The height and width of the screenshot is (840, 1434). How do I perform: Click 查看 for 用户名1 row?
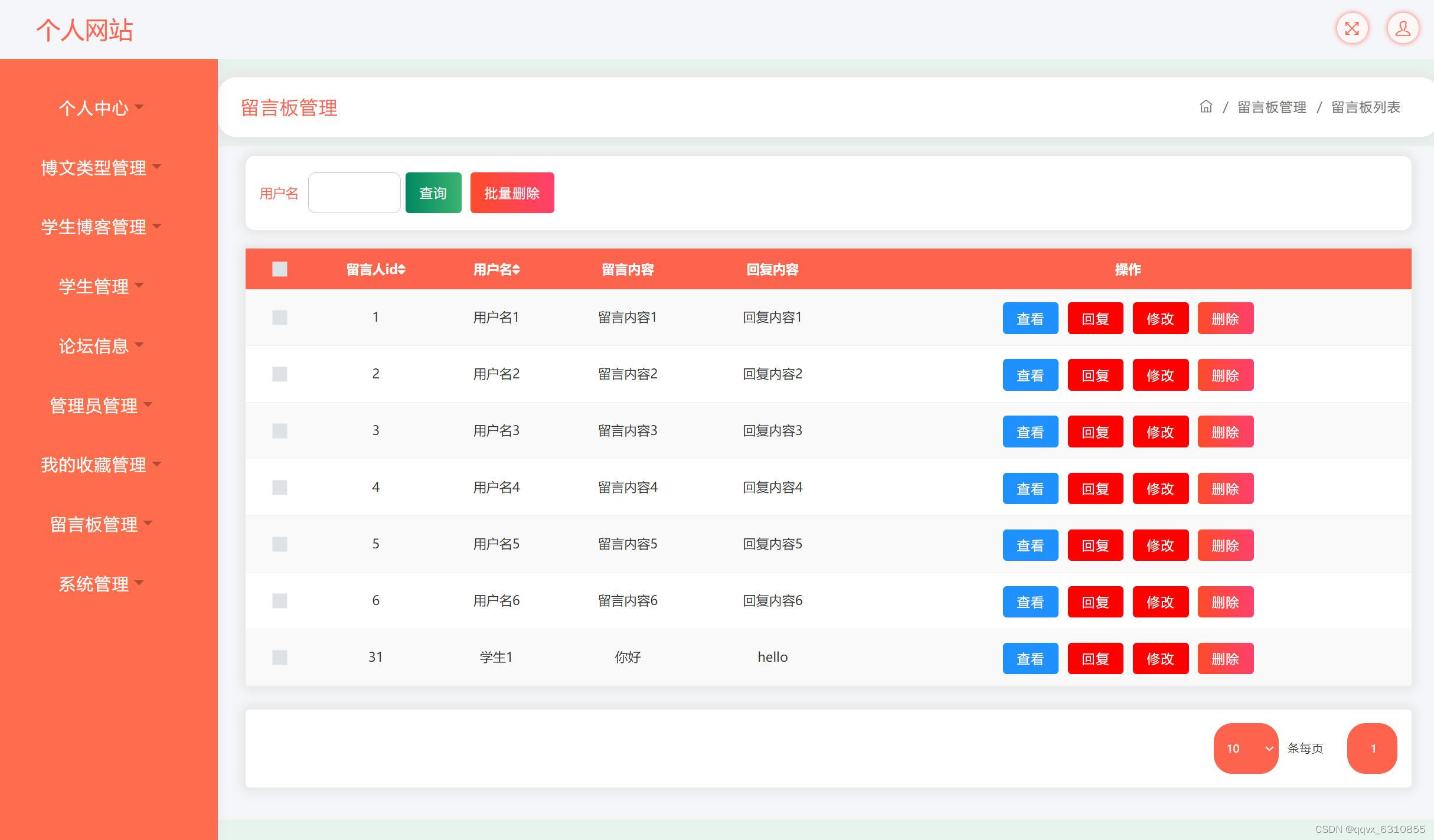pos(1030,319)
